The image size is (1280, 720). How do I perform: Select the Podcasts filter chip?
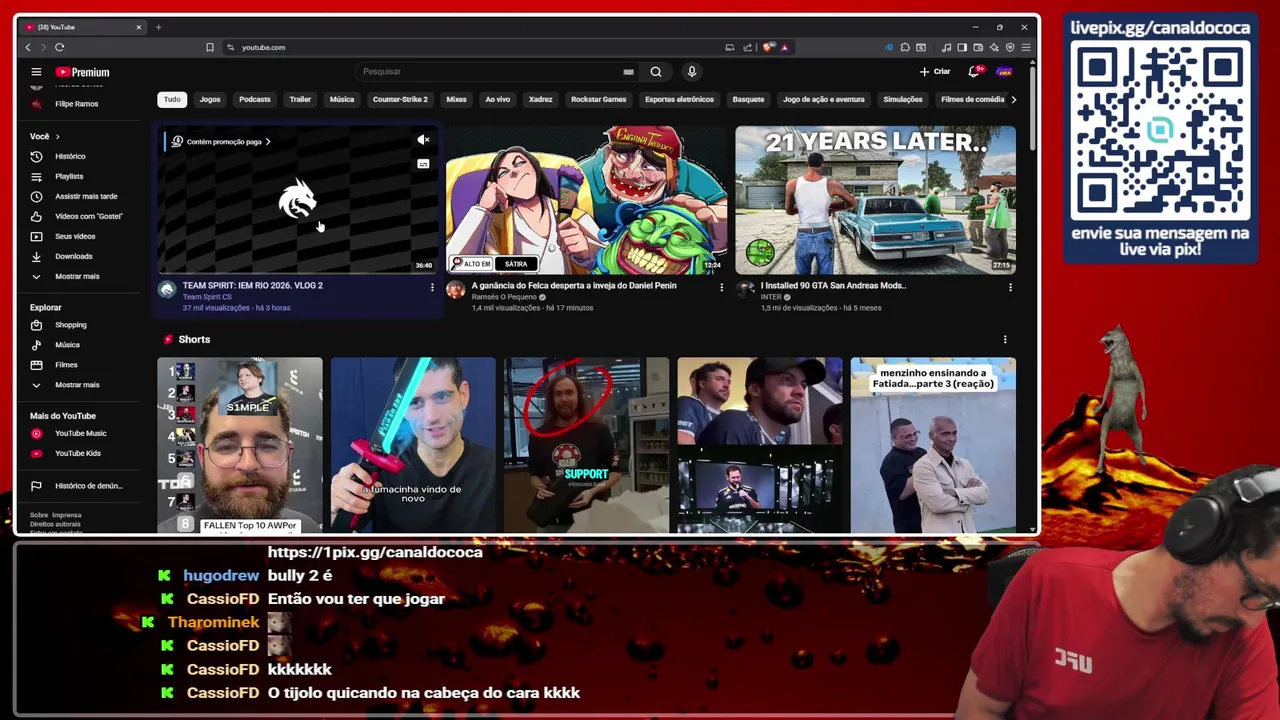(254, 99)
